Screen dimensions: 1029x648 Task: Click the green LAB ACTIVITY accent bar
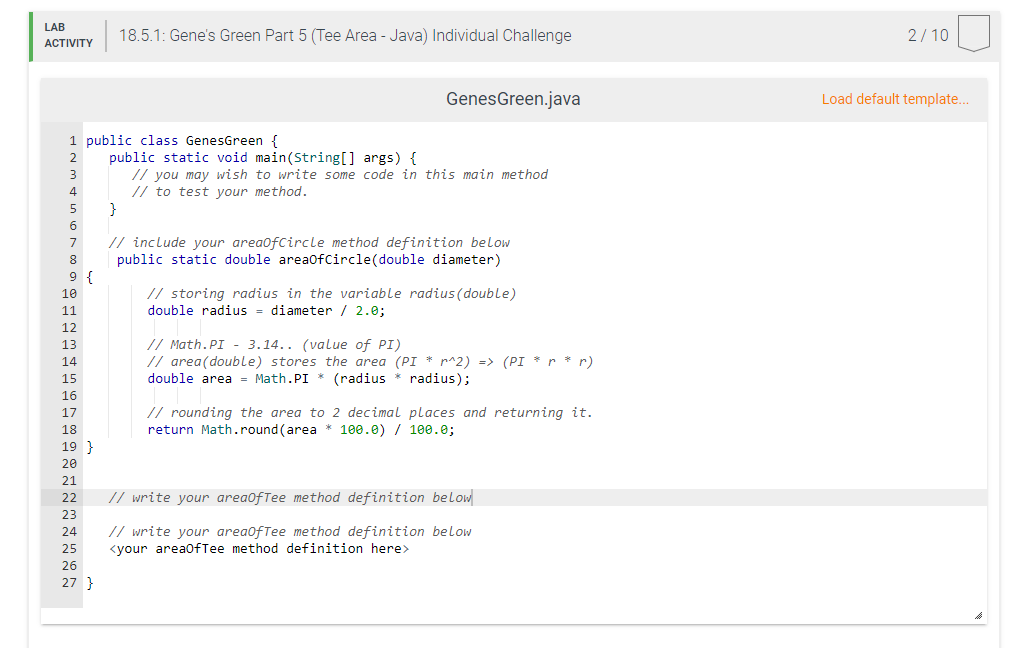(30, 33)
